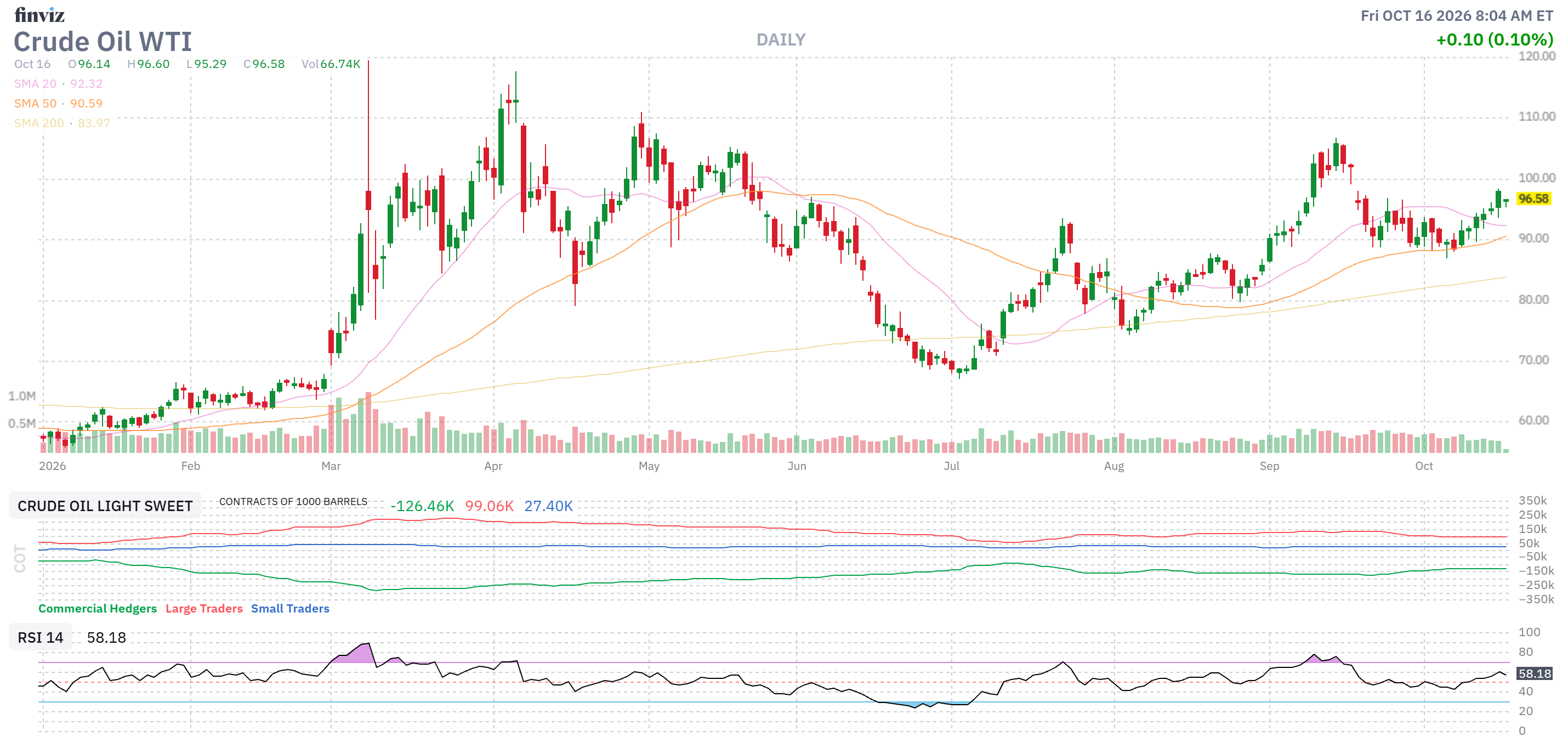Click the Apr month axis label
Screen dimensions: 1568x748
point(493,466)
